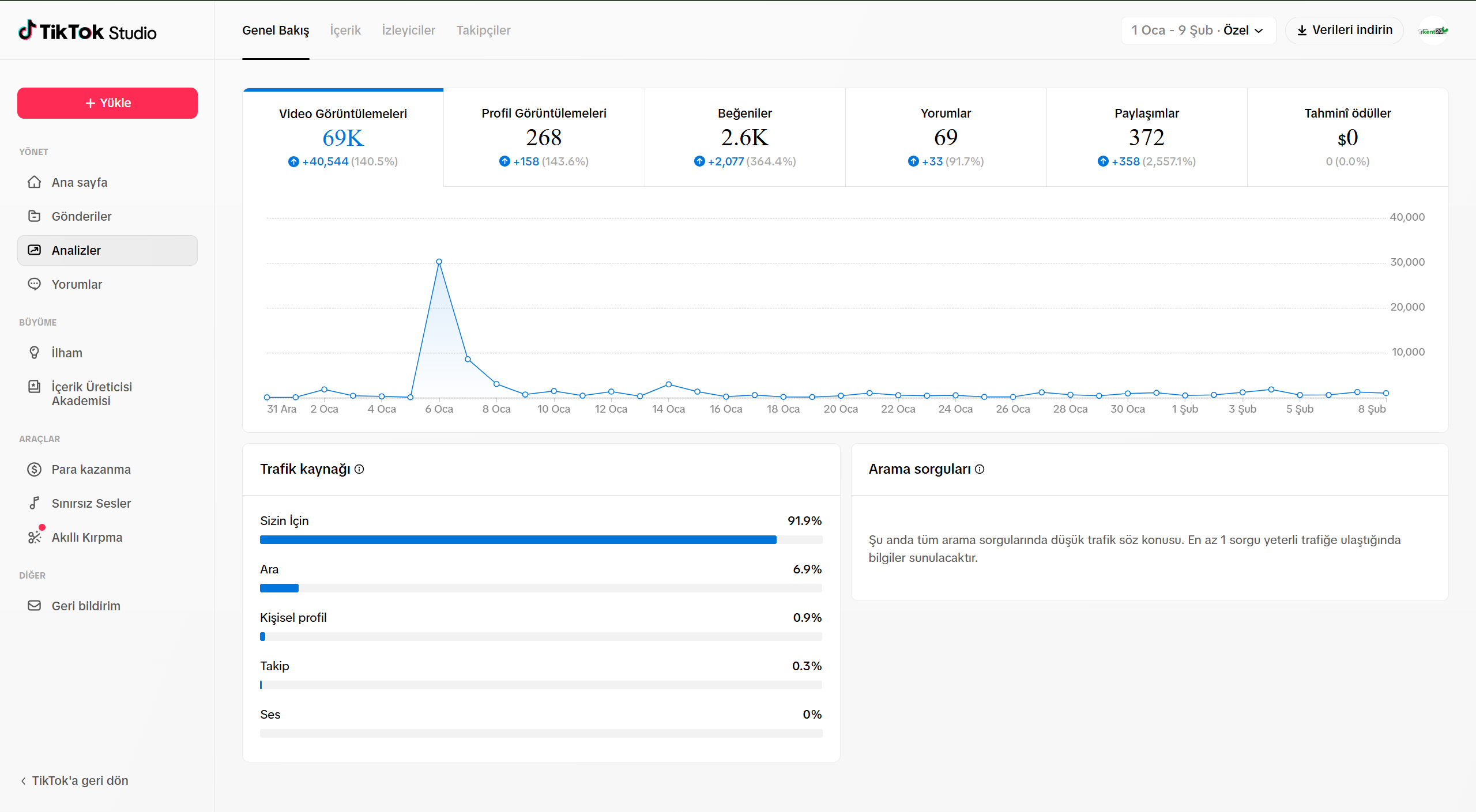Select the Beğeniler metric card
1476x812 pixels.
[744, 137]
